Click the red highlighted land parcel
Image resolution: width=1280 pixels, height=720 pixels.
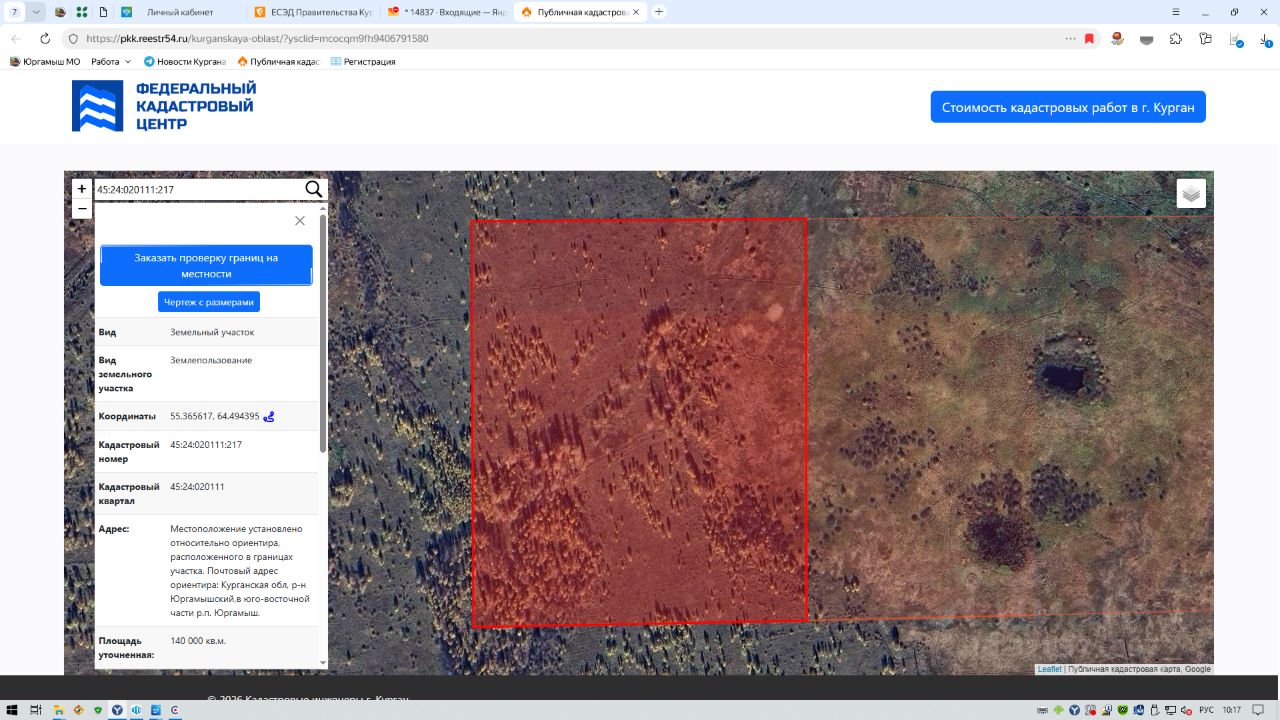(639, 423)
